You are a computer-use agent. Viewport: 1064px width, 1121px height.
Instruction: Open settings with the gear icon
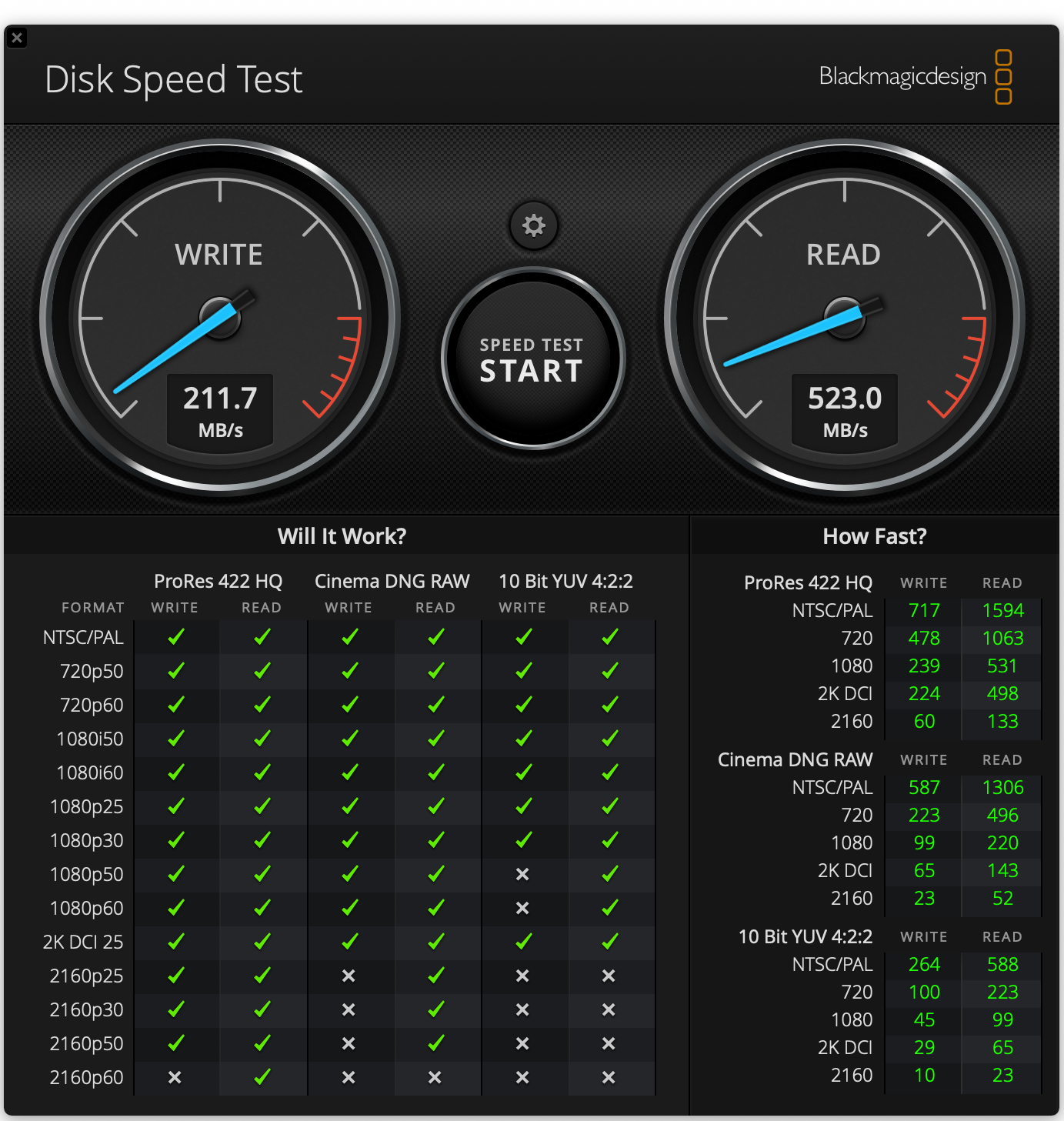(x=533, y=225)
